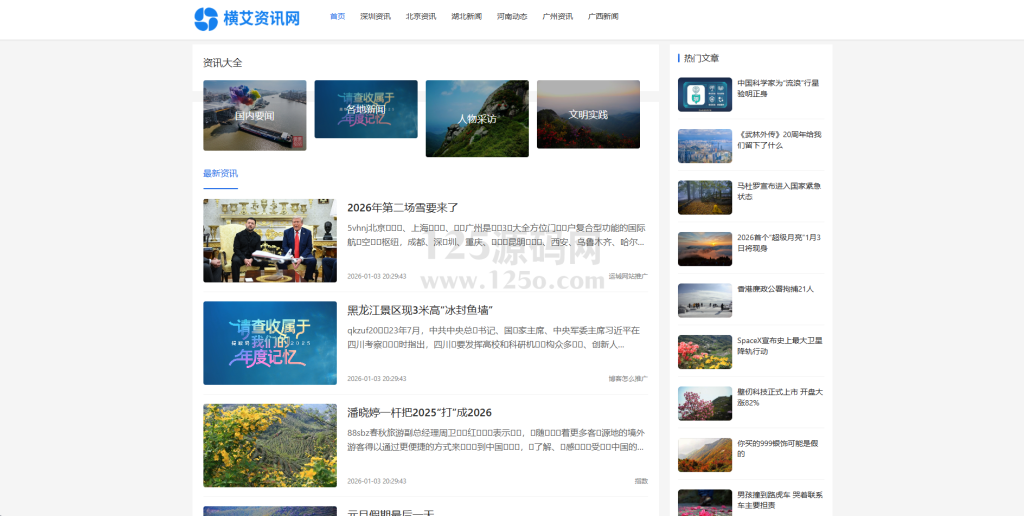Screen dimensions: 1024x516
Task: Select 北京资讯 from the top menu
Action: click(x=420, y=17)
